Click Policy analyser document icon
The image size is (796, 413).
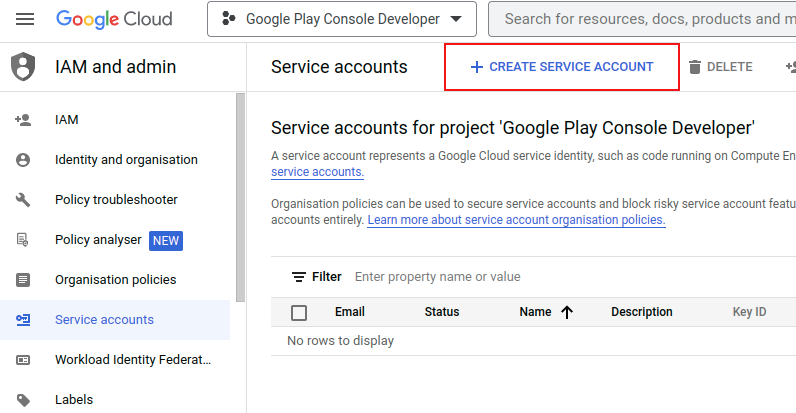(23, 239)
